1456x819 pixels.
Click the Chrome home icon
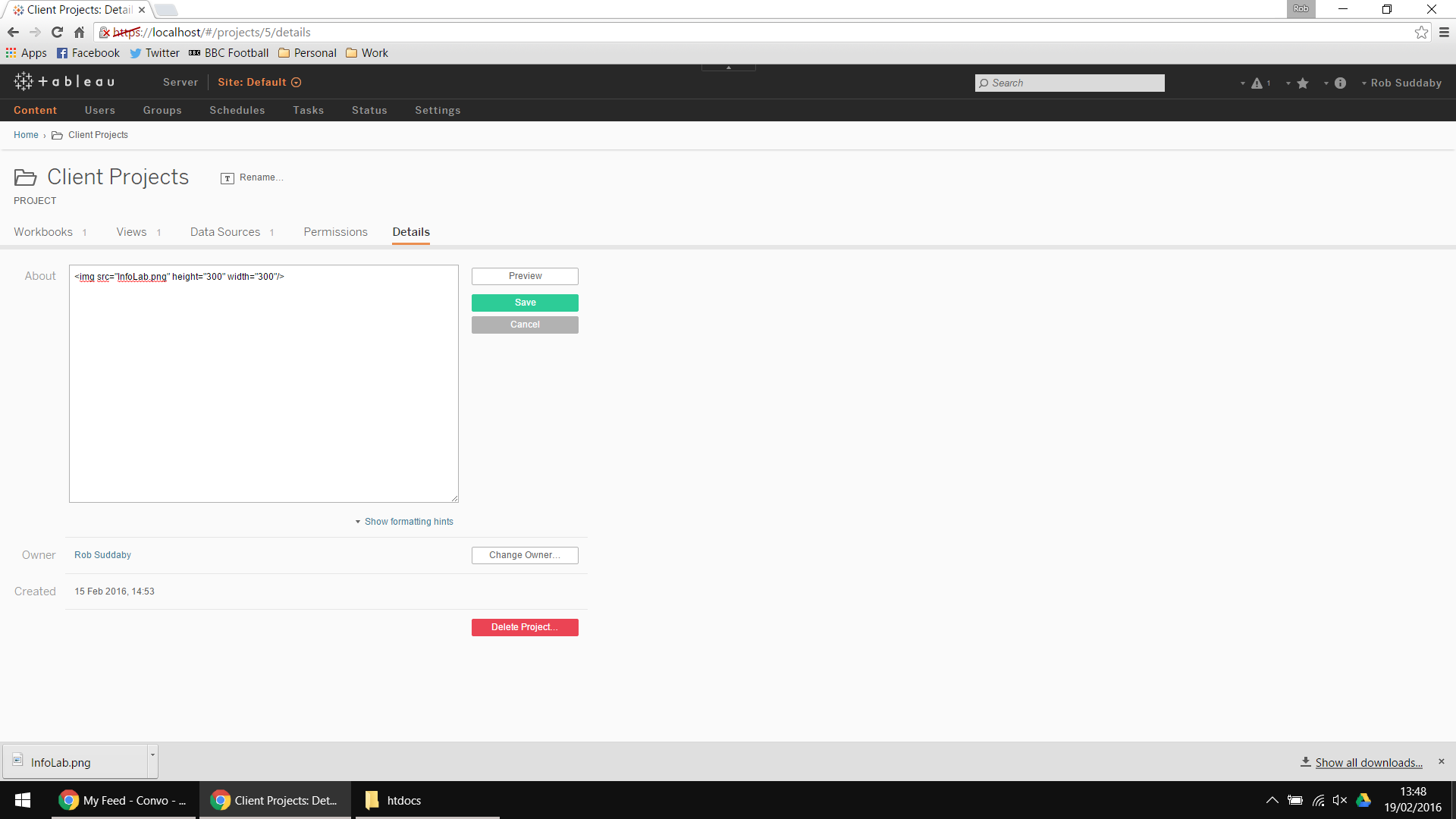[79, 33]
